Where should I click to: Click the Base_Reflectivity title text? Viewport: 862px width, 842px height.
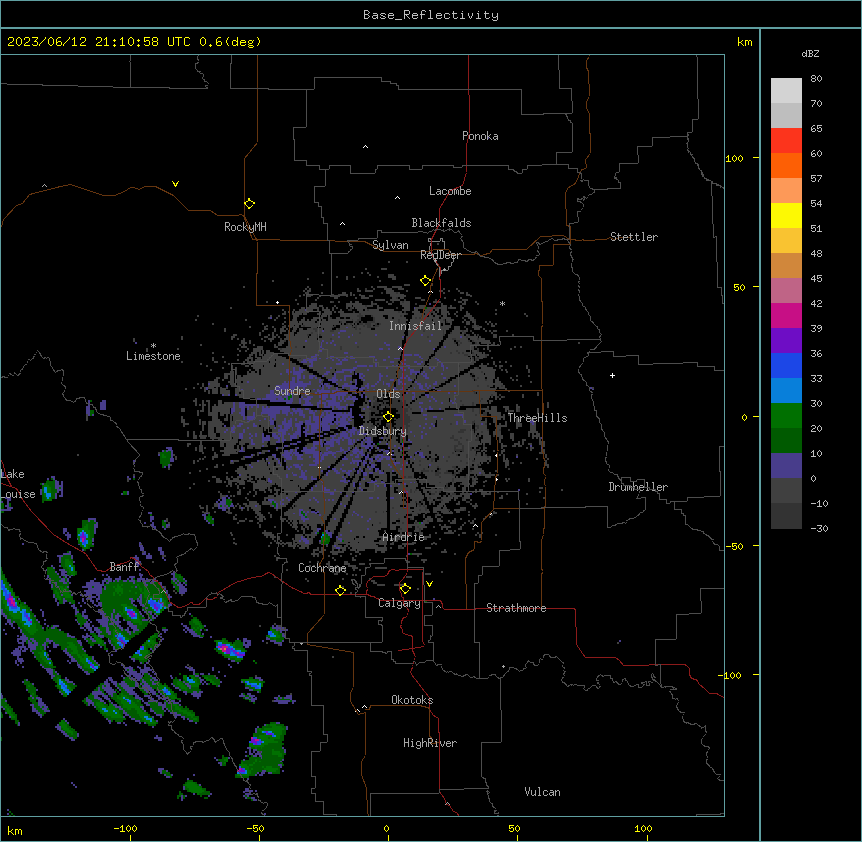[x=431, y=15]
